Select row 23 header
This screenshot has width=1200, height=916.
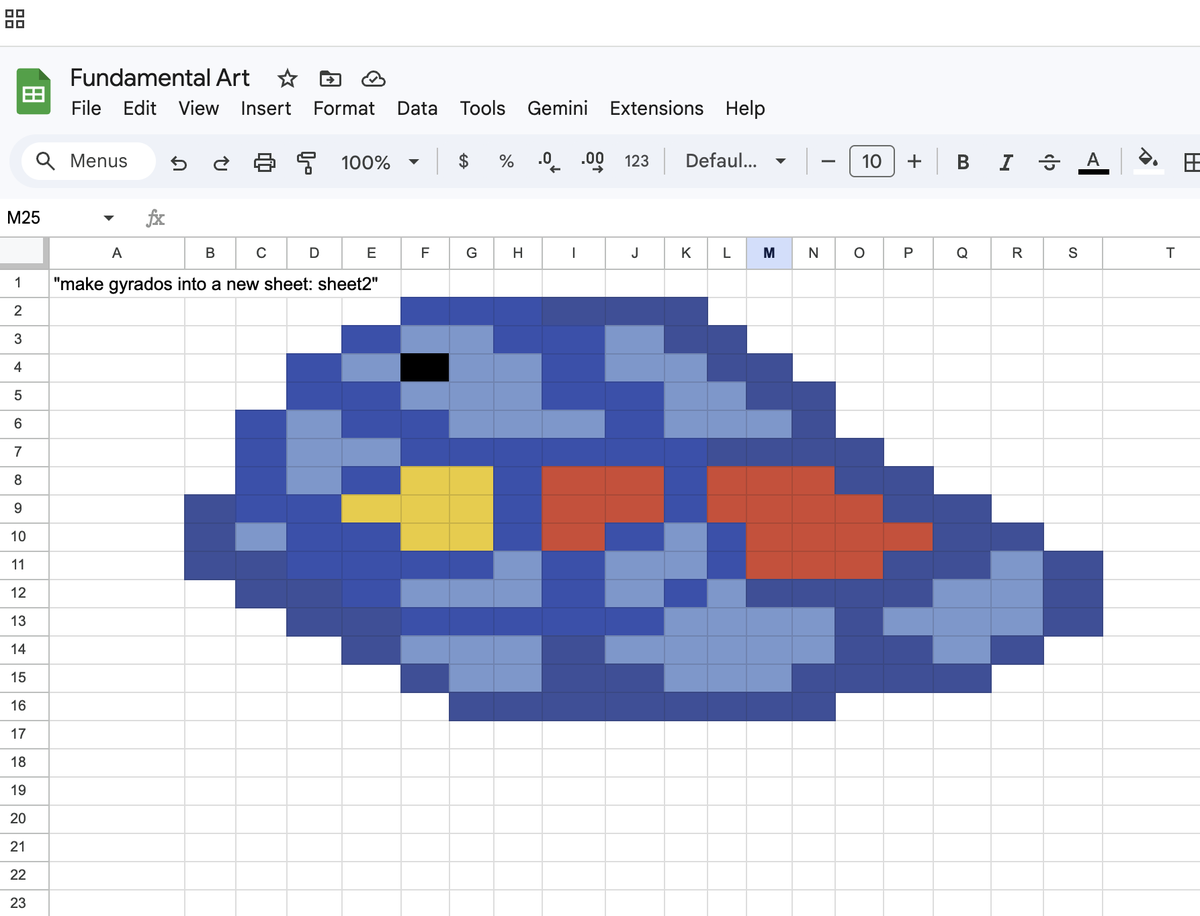point(24,902)
